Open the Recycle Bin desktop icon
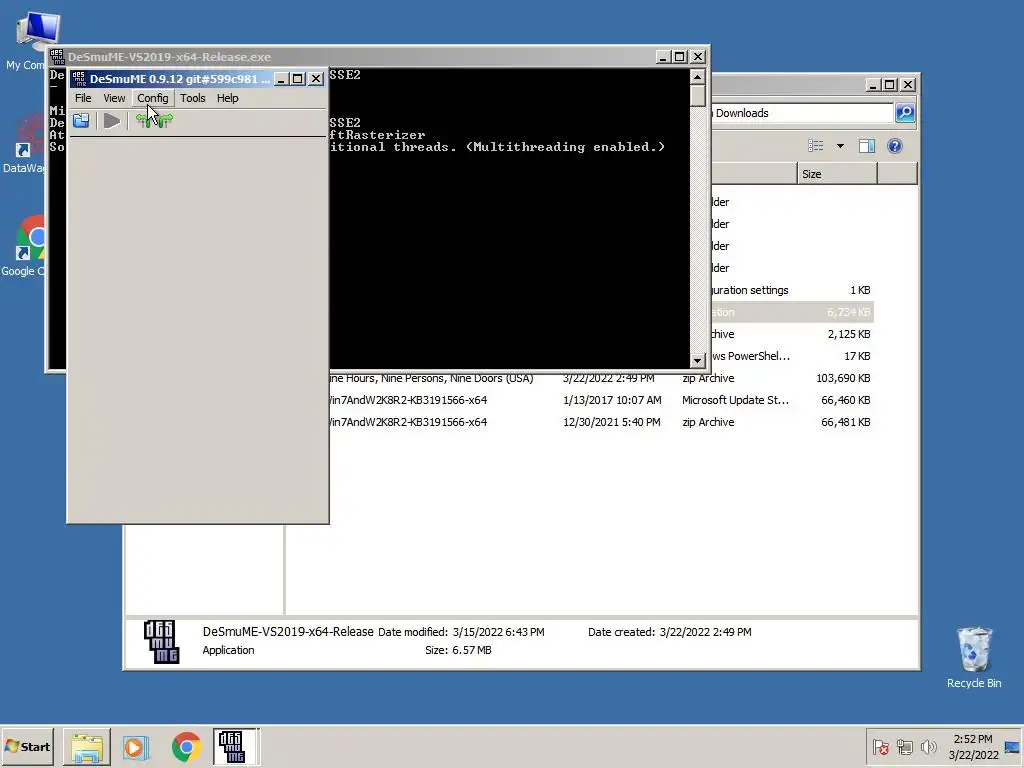The height and width of the screenshot is (768, 1024). (x=974, y=656)
